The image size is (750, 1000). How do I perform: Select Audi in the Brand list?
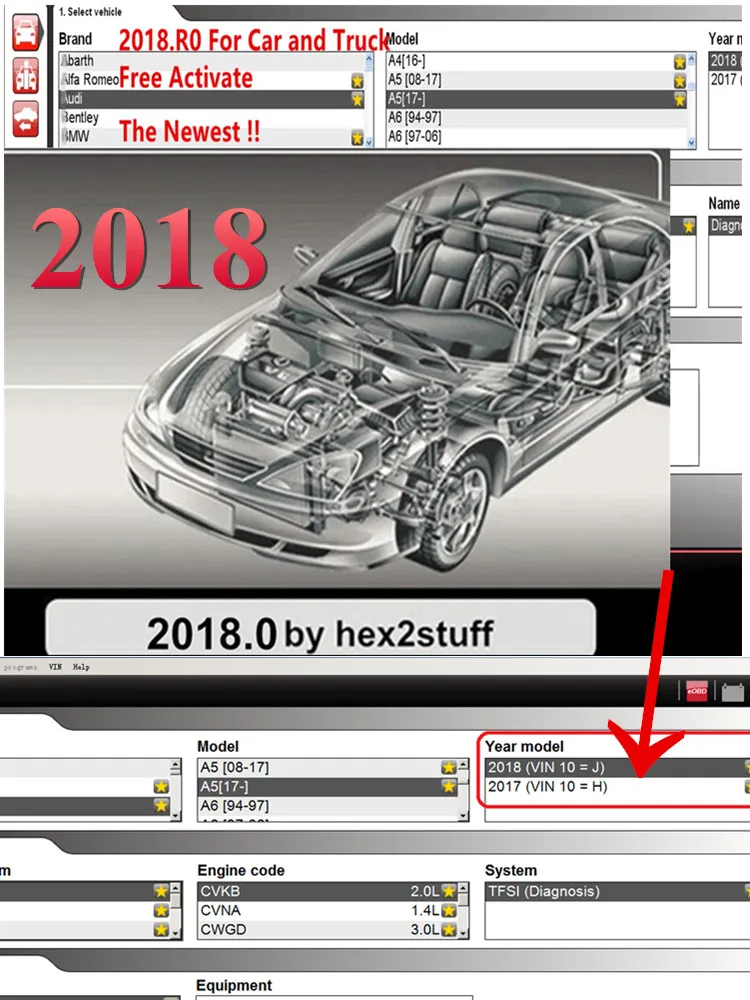(x=212, y=99)
